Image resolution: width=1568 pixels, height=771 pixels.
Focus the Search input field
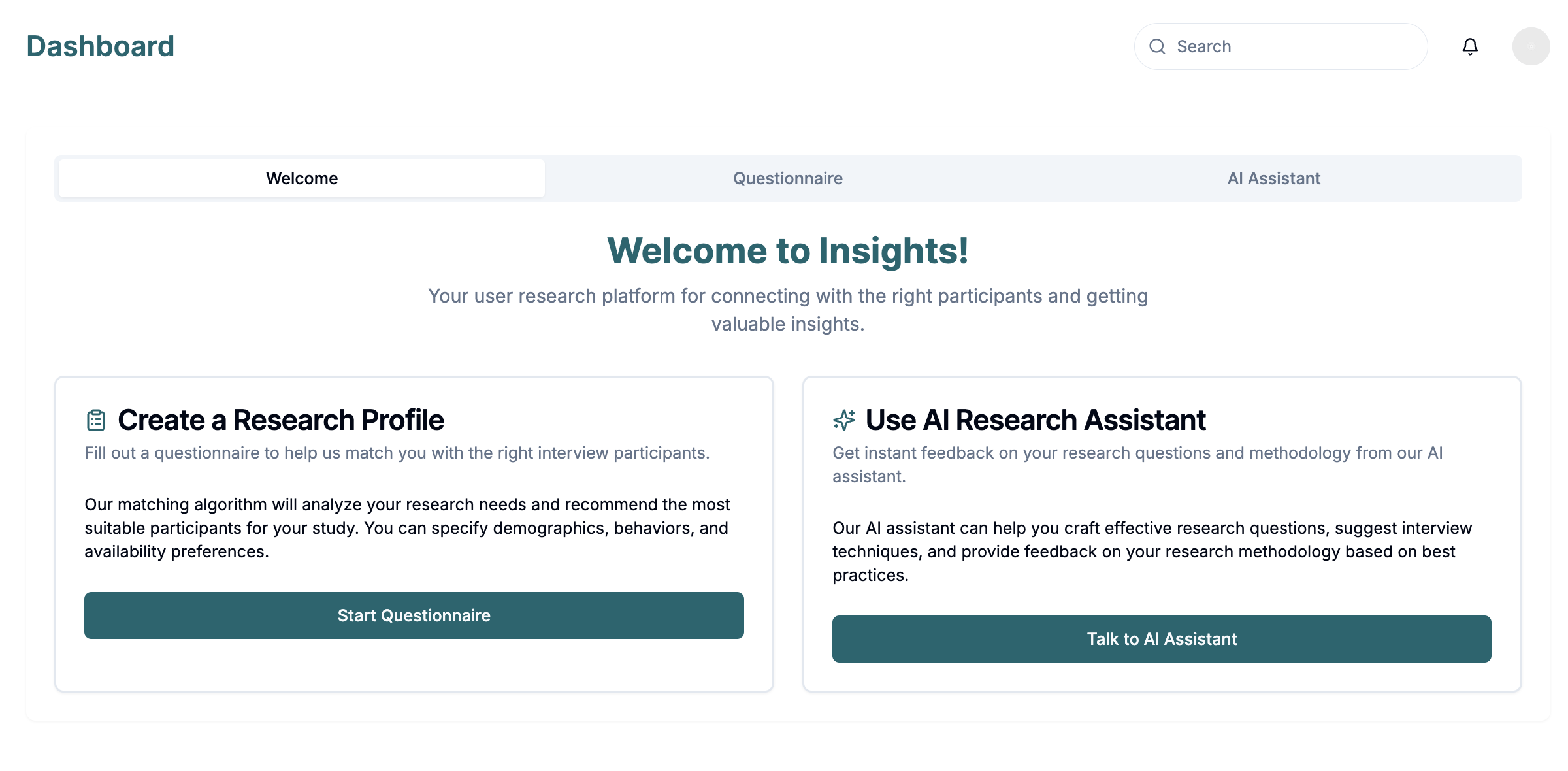click(1294, 46)
